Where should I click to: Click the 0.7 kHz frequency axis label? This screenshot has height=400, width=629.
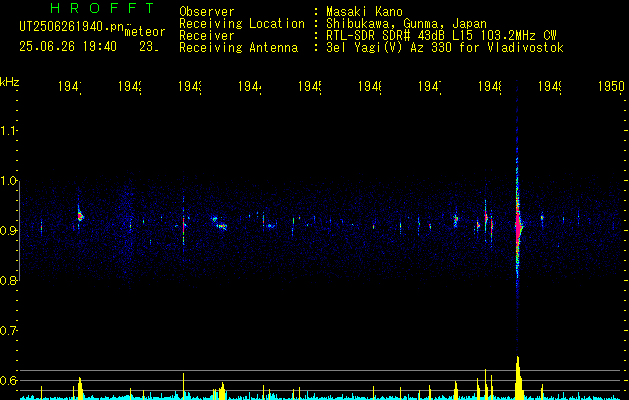[8, 331]
